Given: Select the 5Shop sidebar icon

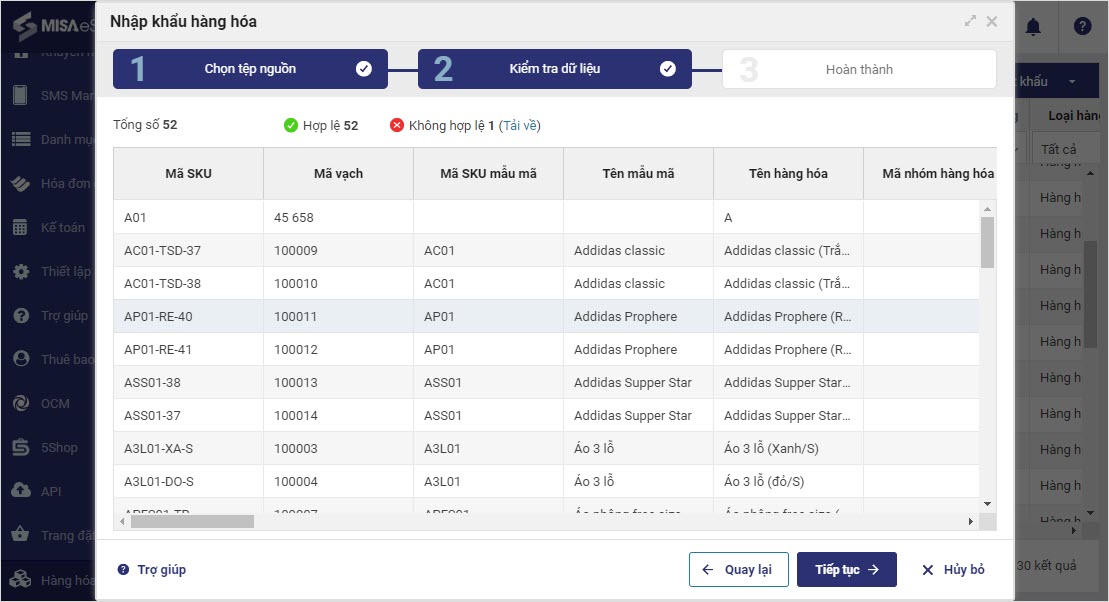Looking at the screenshot, I should [x=20, y=448].
